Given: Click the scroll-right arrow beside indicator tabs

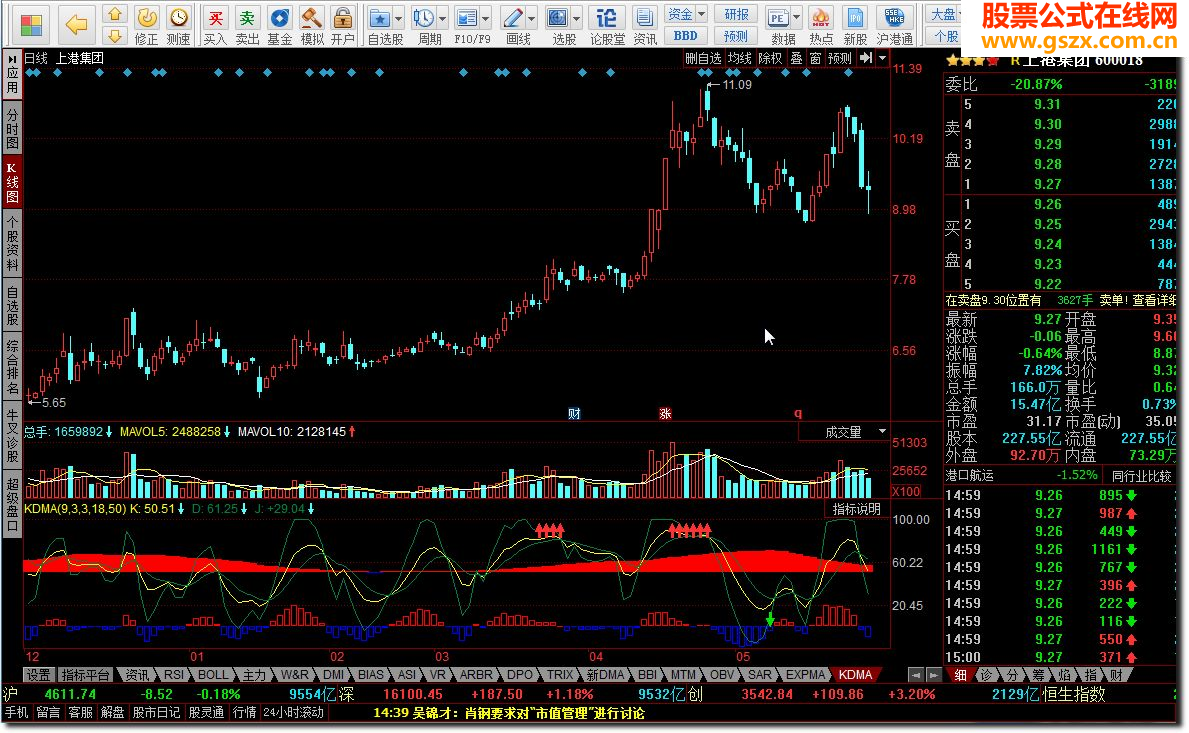Looking at the screenshot, I should pyautogui.click(x=933, y=675).
